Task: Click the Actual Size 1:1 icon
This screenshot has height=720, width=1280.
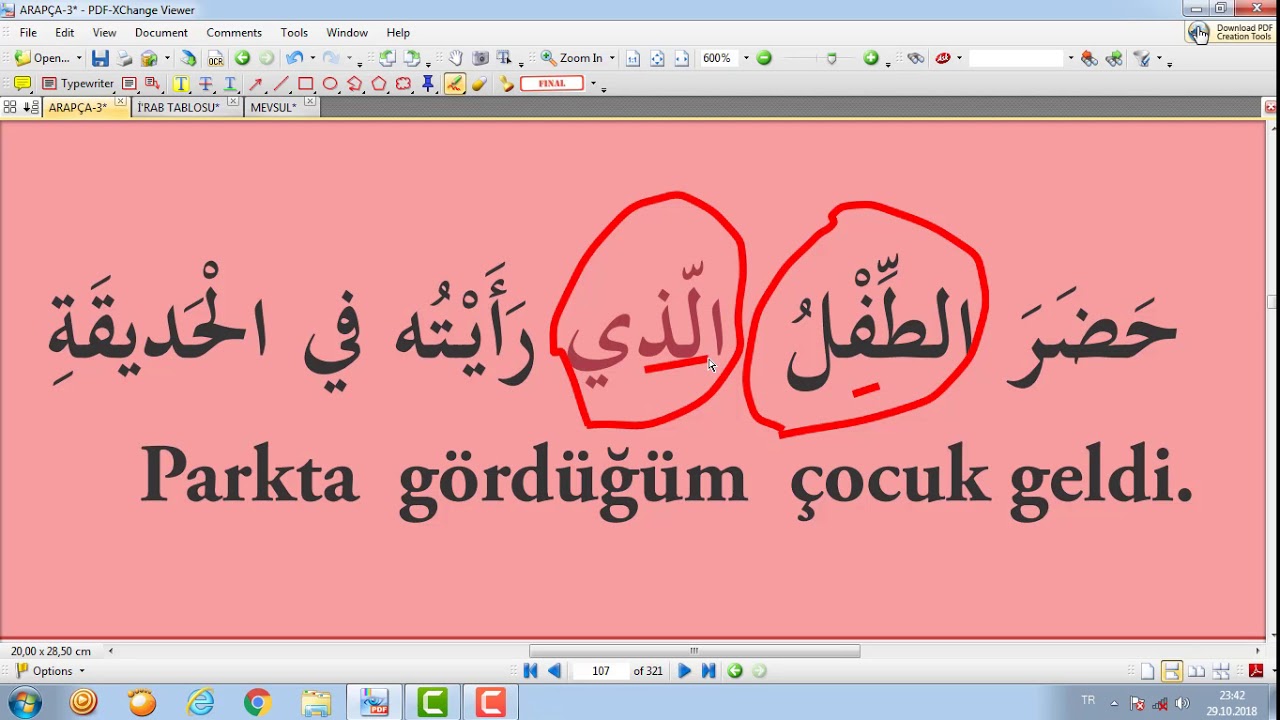Action: coord(633,58)
